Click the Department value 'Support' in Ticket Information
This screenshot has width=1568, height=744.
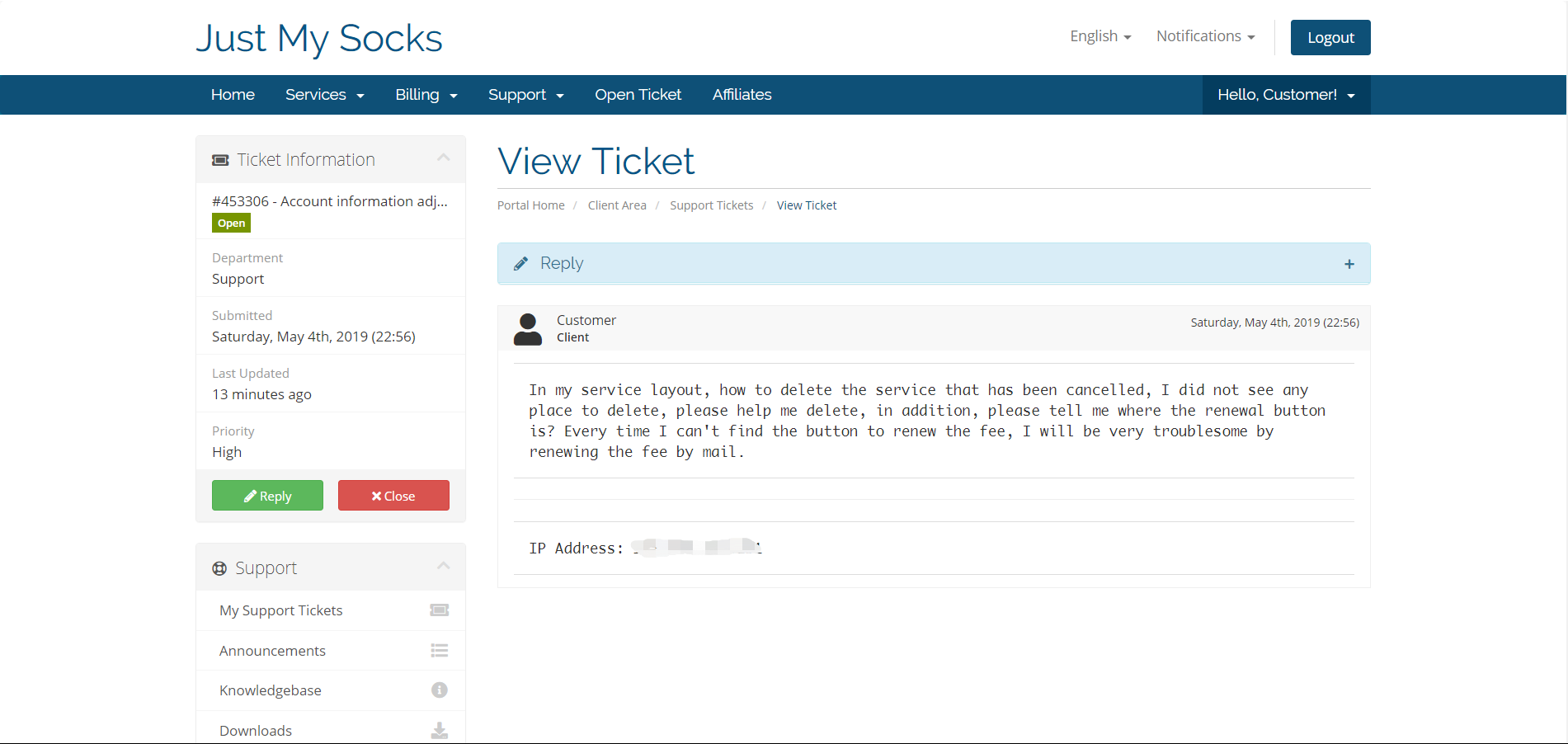(238, 279)
